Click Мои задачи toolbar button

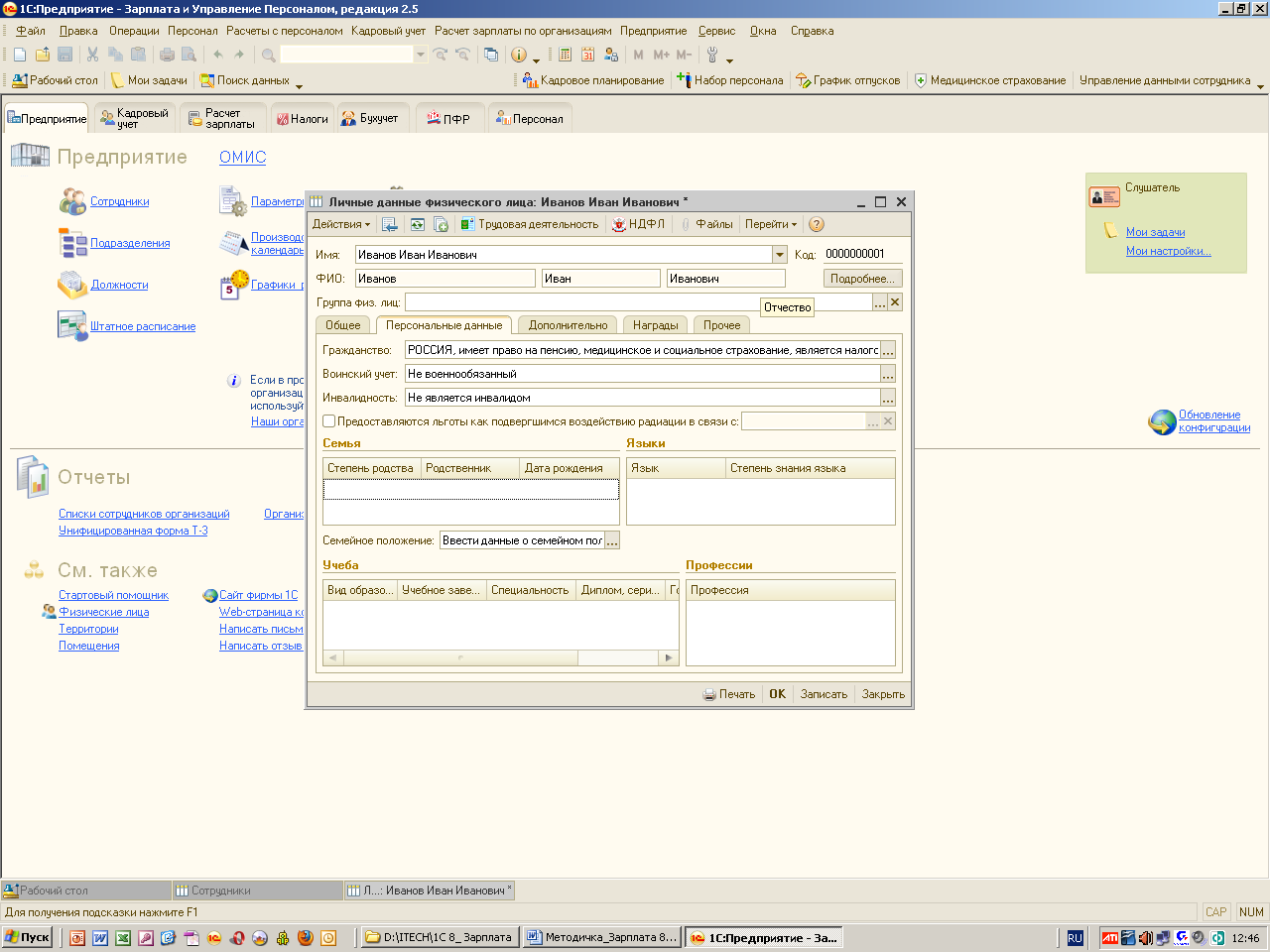[149, 80]
